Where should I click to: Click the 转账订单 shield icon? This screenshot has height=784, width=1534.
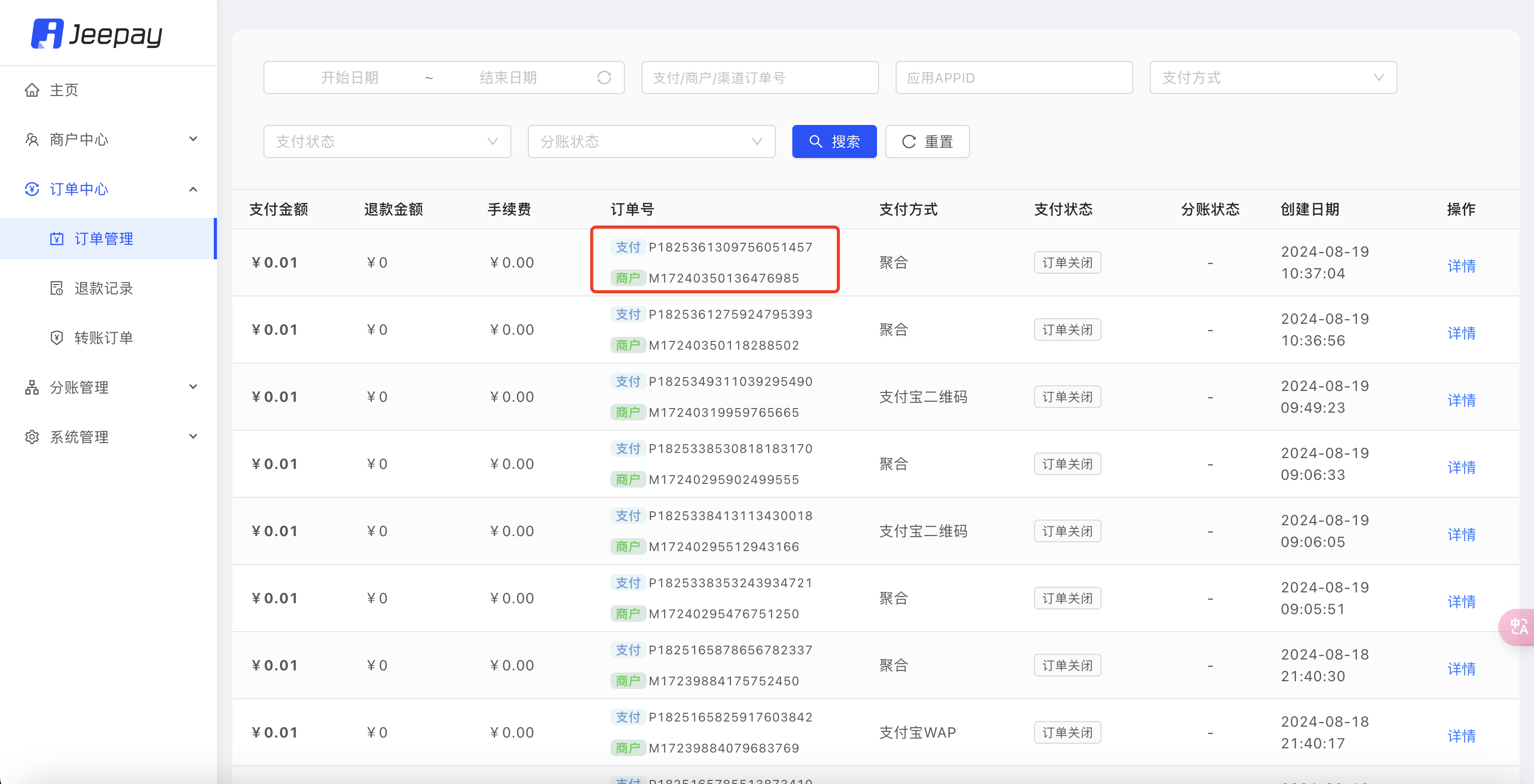[x=57, y=338]
